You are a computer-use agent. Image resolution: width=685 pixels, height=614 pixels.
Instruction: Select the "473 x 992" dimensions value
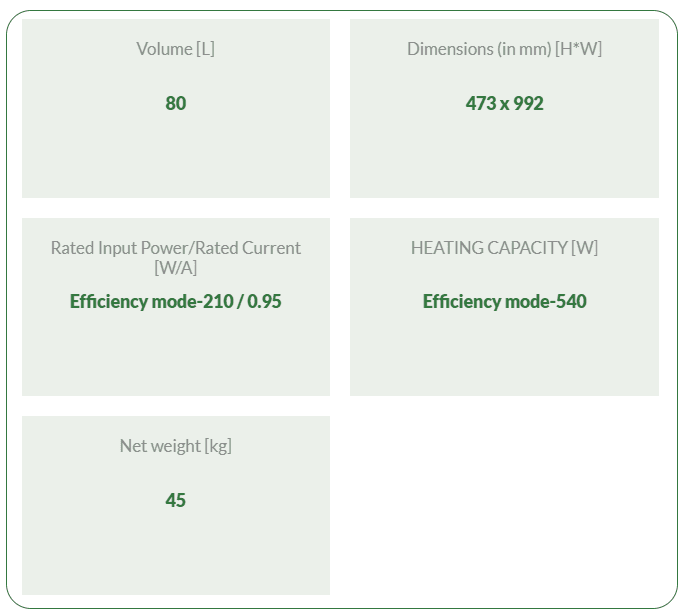click(504, 103)
